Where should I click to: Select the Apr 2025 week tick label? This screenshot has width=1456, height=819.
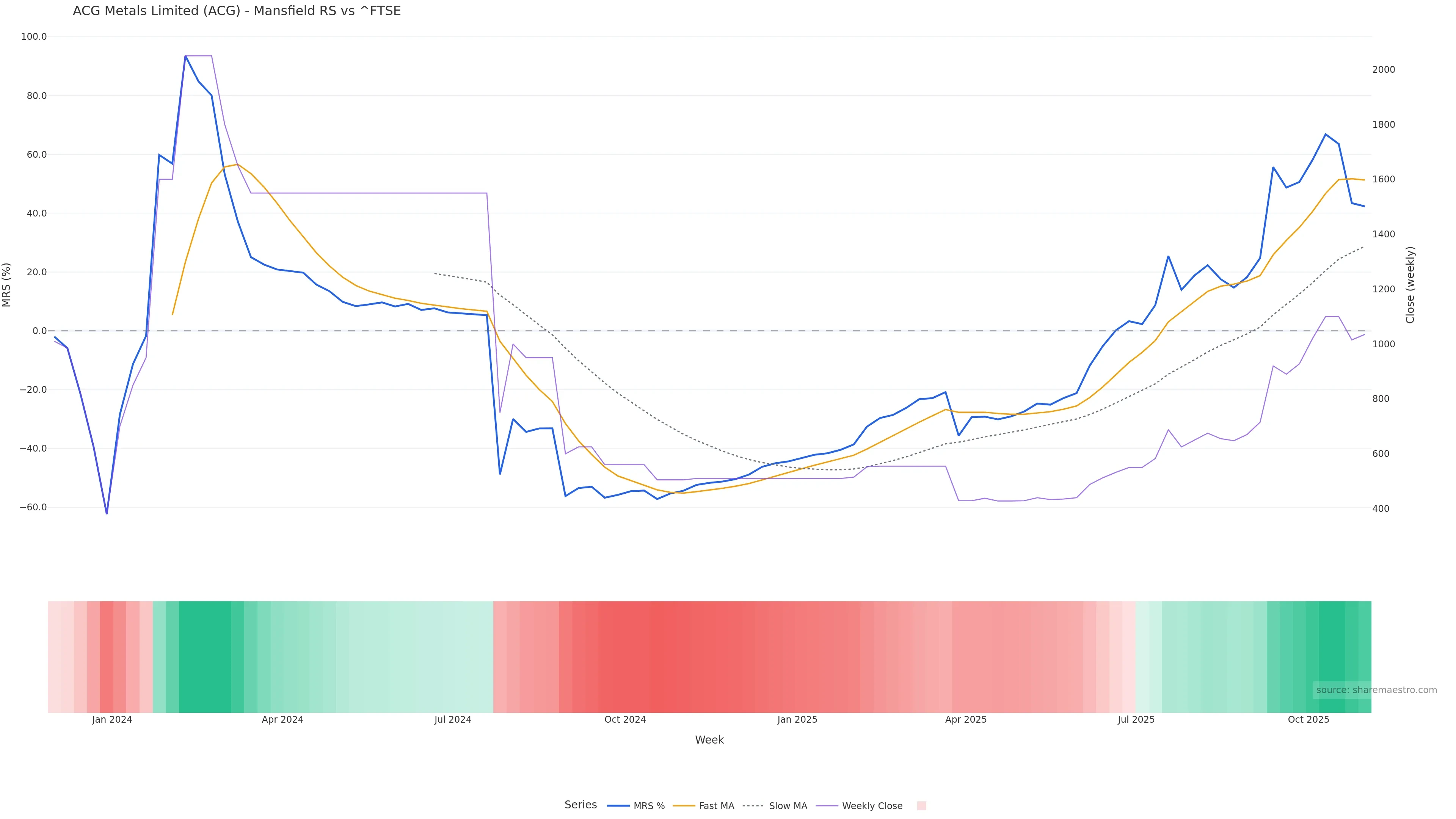(x=966, y=720)
